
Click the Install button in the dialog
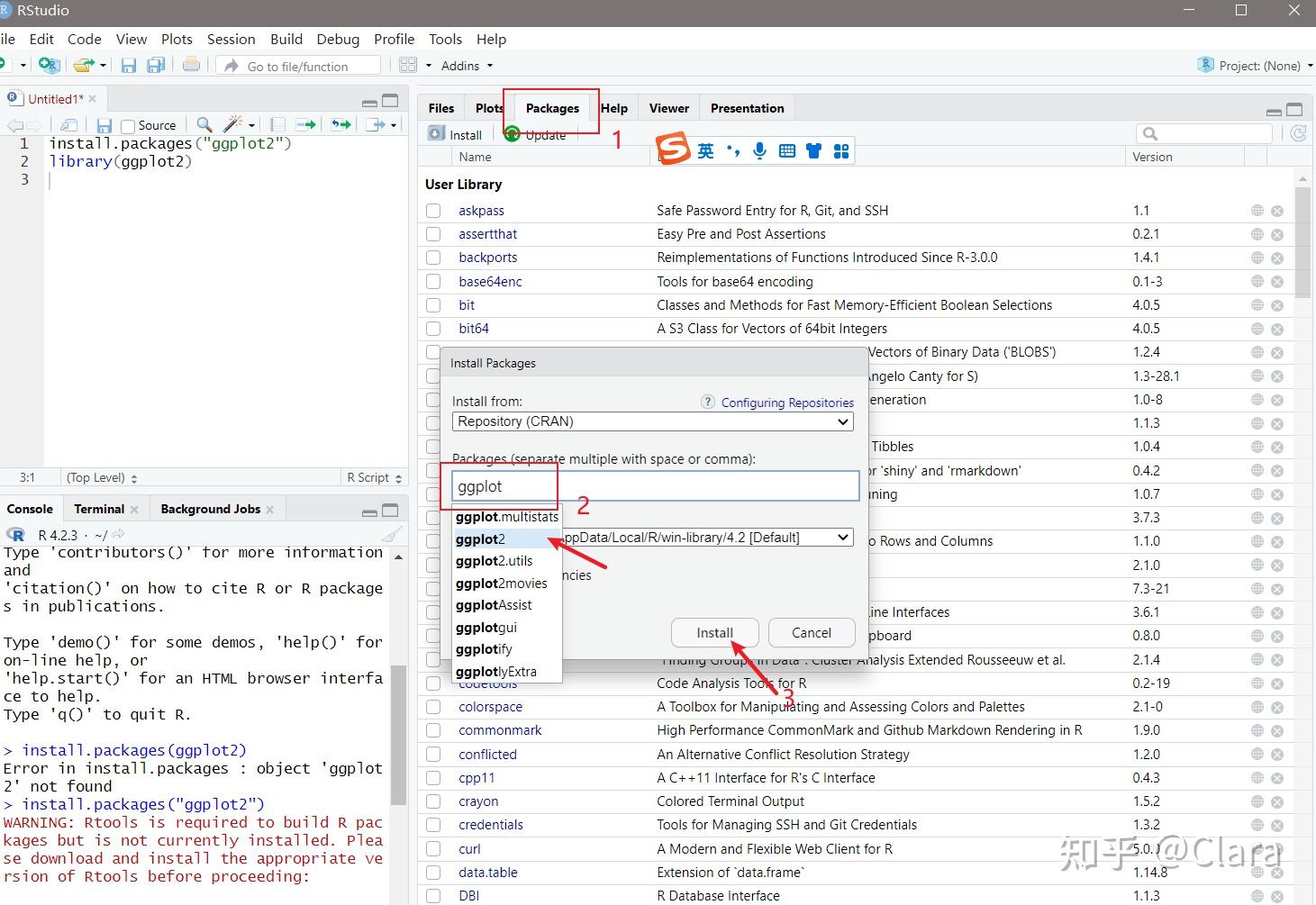point(714,633)
